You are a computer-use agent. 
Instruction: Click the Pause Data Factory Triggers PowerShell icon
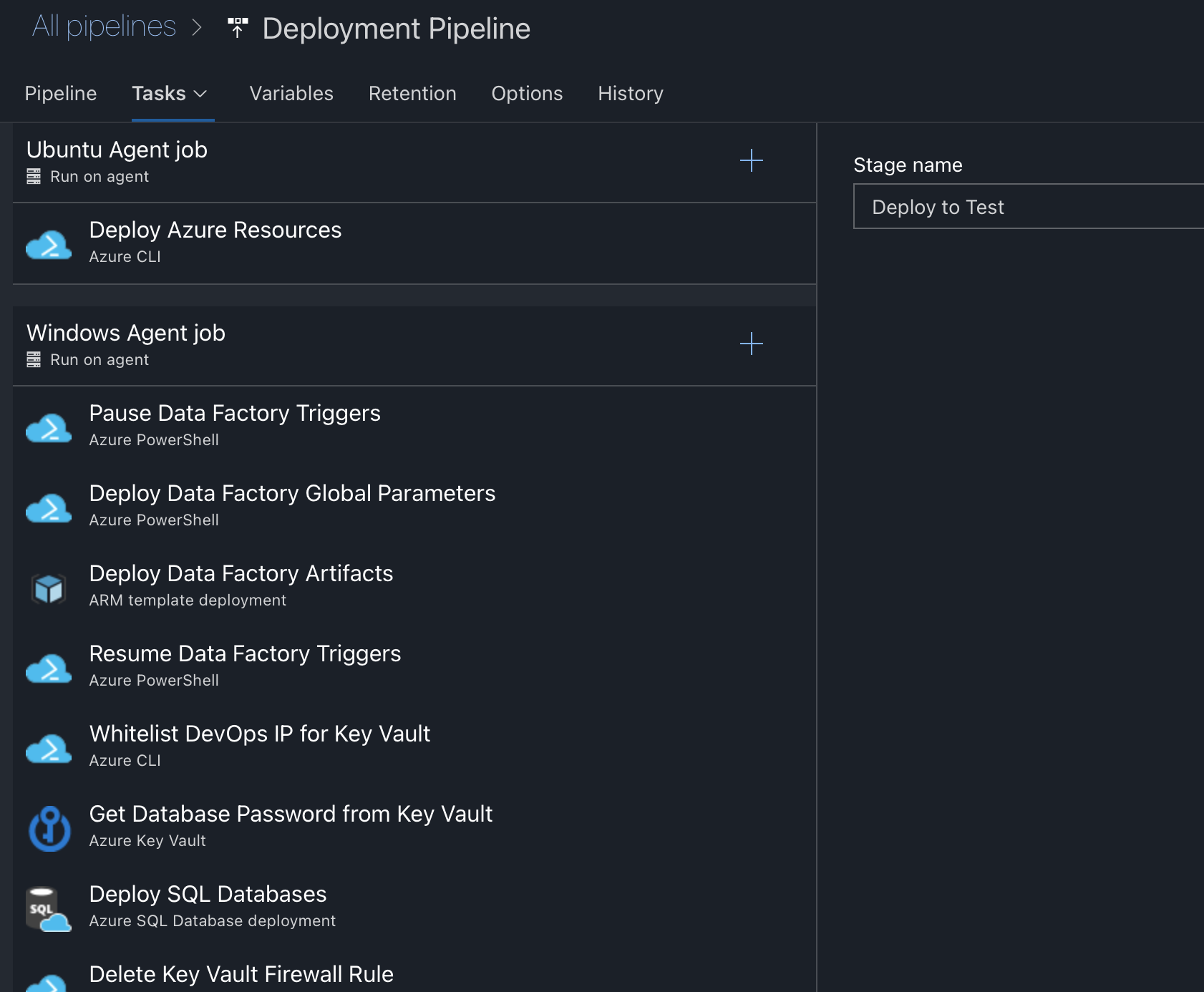click(49, 427)
